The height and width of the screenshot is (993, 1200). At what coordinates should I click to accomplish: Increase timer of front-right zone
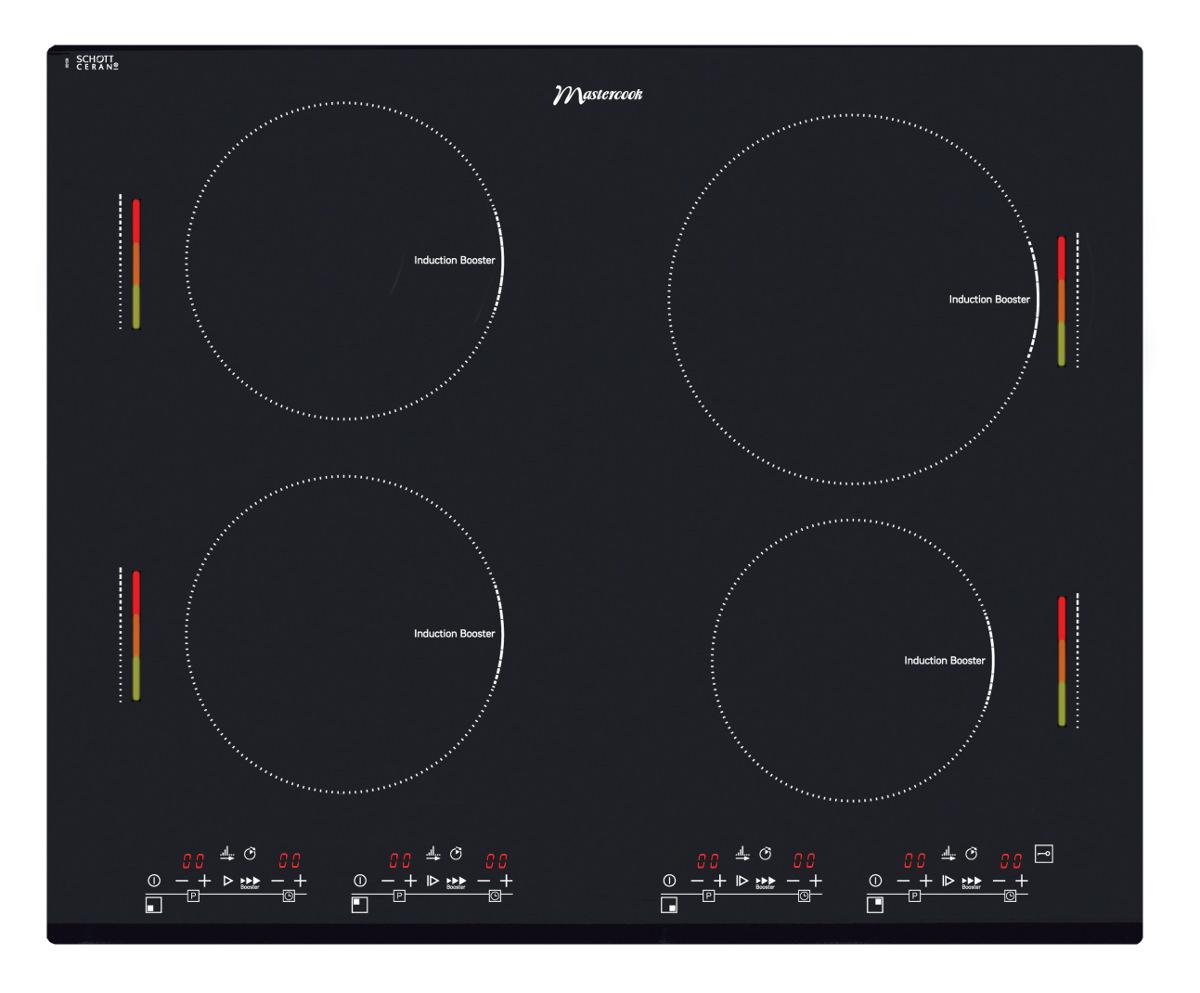[816, 881]
